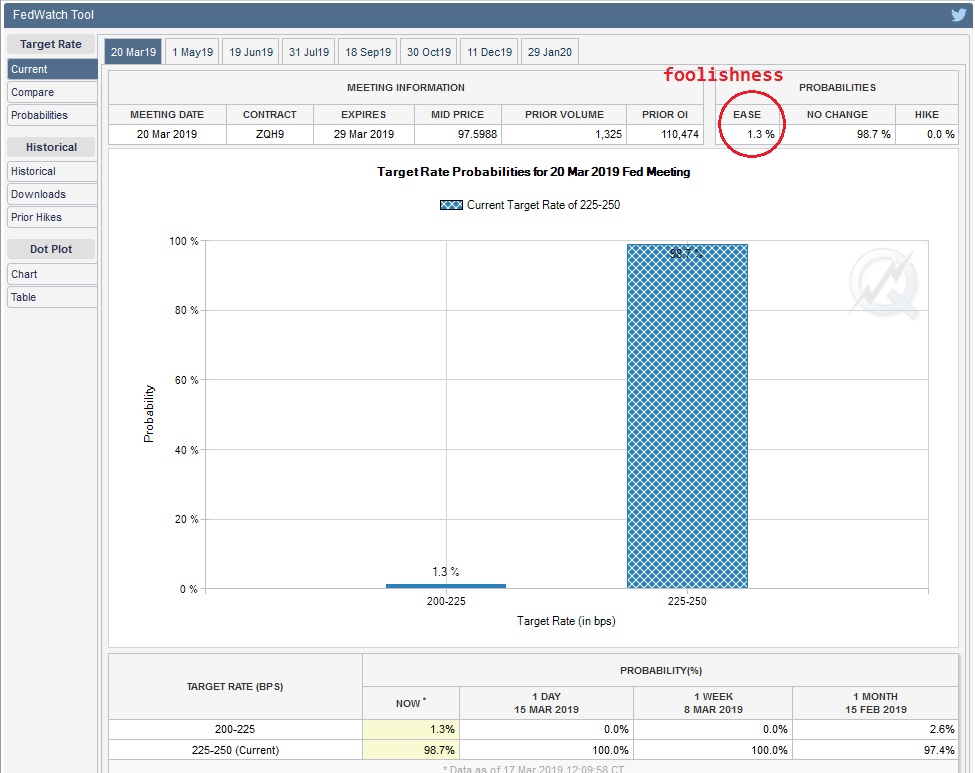Click the PRIOR VOLUME column header

tap(564, 114)
